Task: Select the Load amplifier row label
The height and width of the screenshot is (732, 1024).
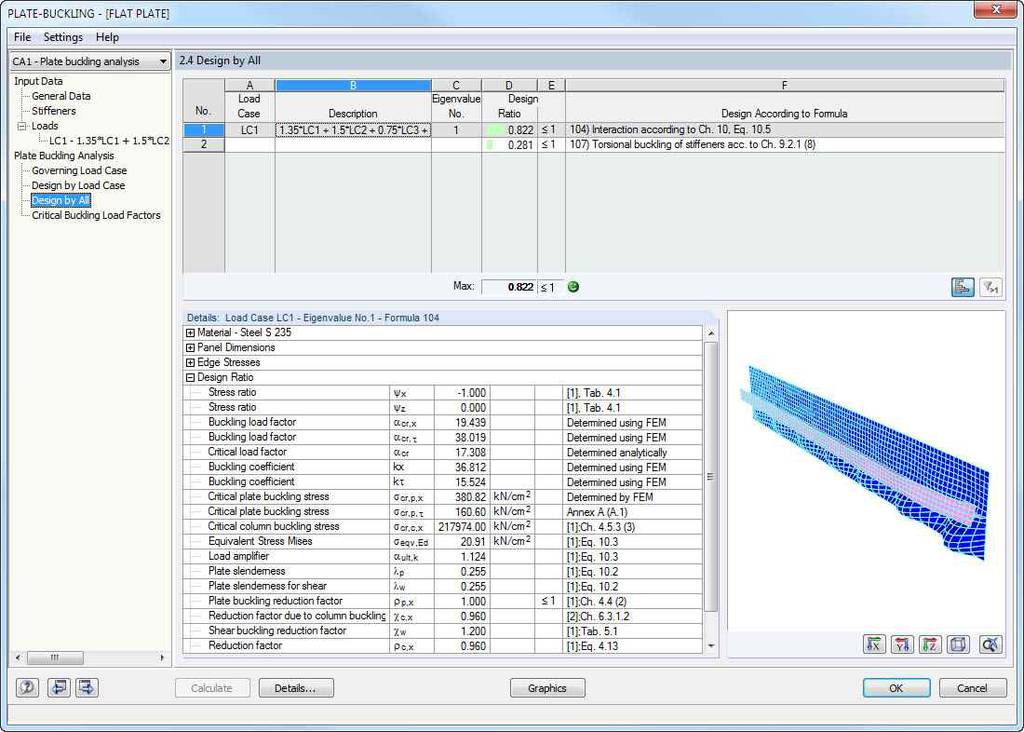Action: click(x=238, y=556)
